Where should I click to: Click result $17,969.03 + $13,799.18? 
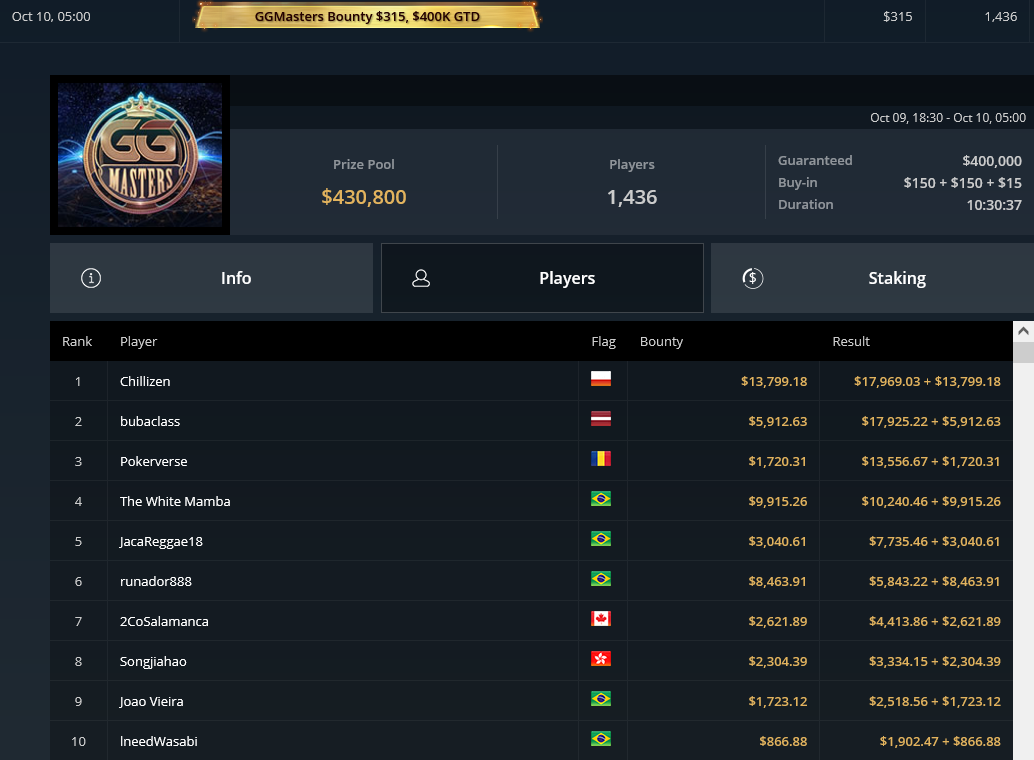[927, 381]
